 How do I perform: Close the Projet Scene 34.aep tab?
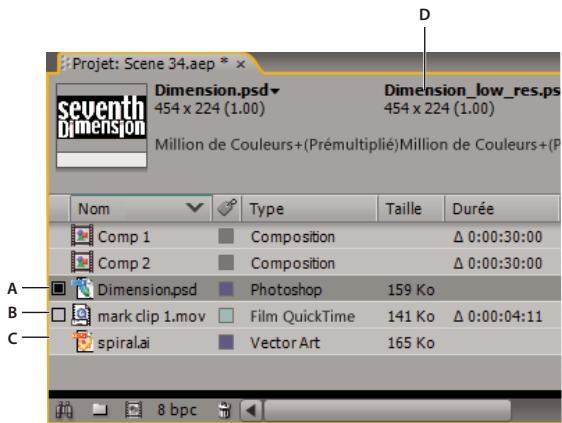click(x=241, y=65)
